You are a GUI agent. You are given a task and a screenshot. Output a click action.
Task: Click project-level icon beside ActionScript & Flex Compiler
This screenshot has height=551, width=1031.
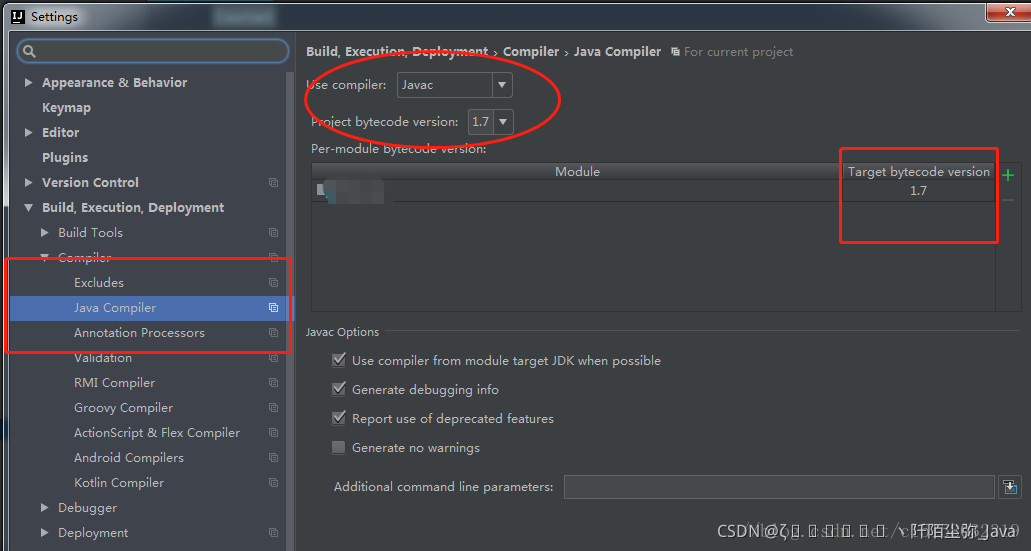pos(274,433)
